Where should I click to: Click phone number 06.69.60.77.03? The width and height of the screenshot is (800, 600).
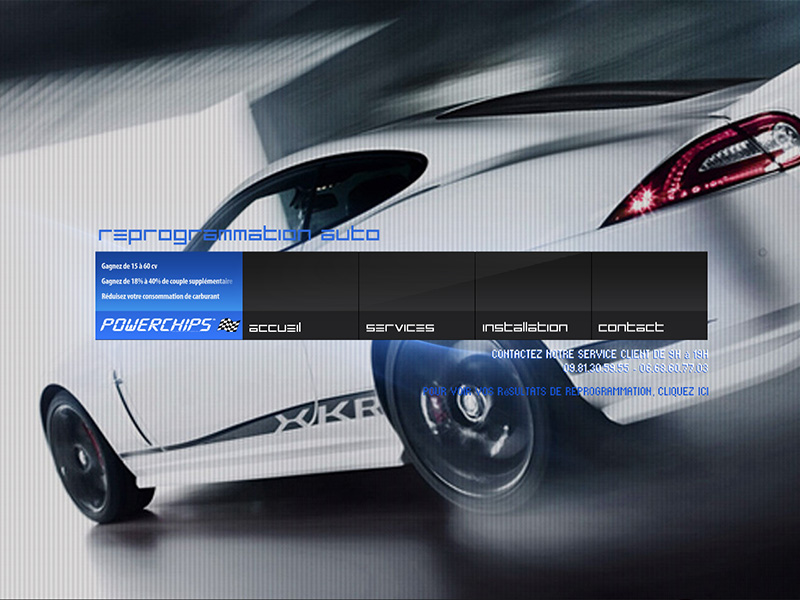674,368
